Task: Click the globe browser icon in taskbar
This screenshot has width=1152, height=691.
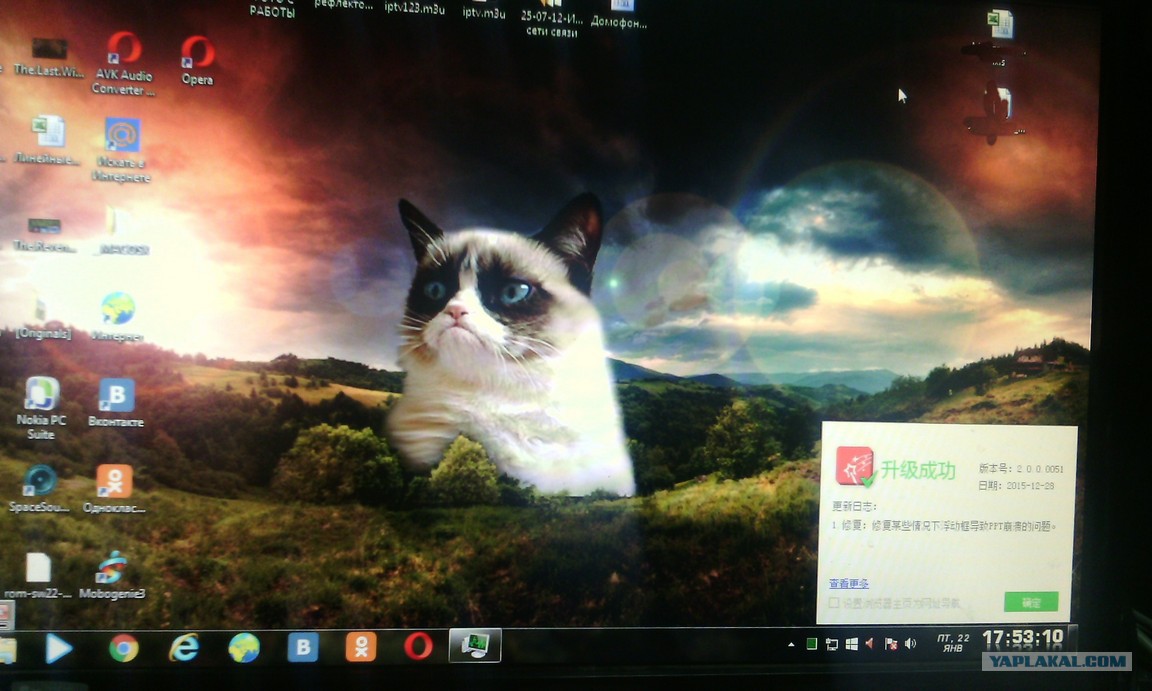Action: point(244,648)
